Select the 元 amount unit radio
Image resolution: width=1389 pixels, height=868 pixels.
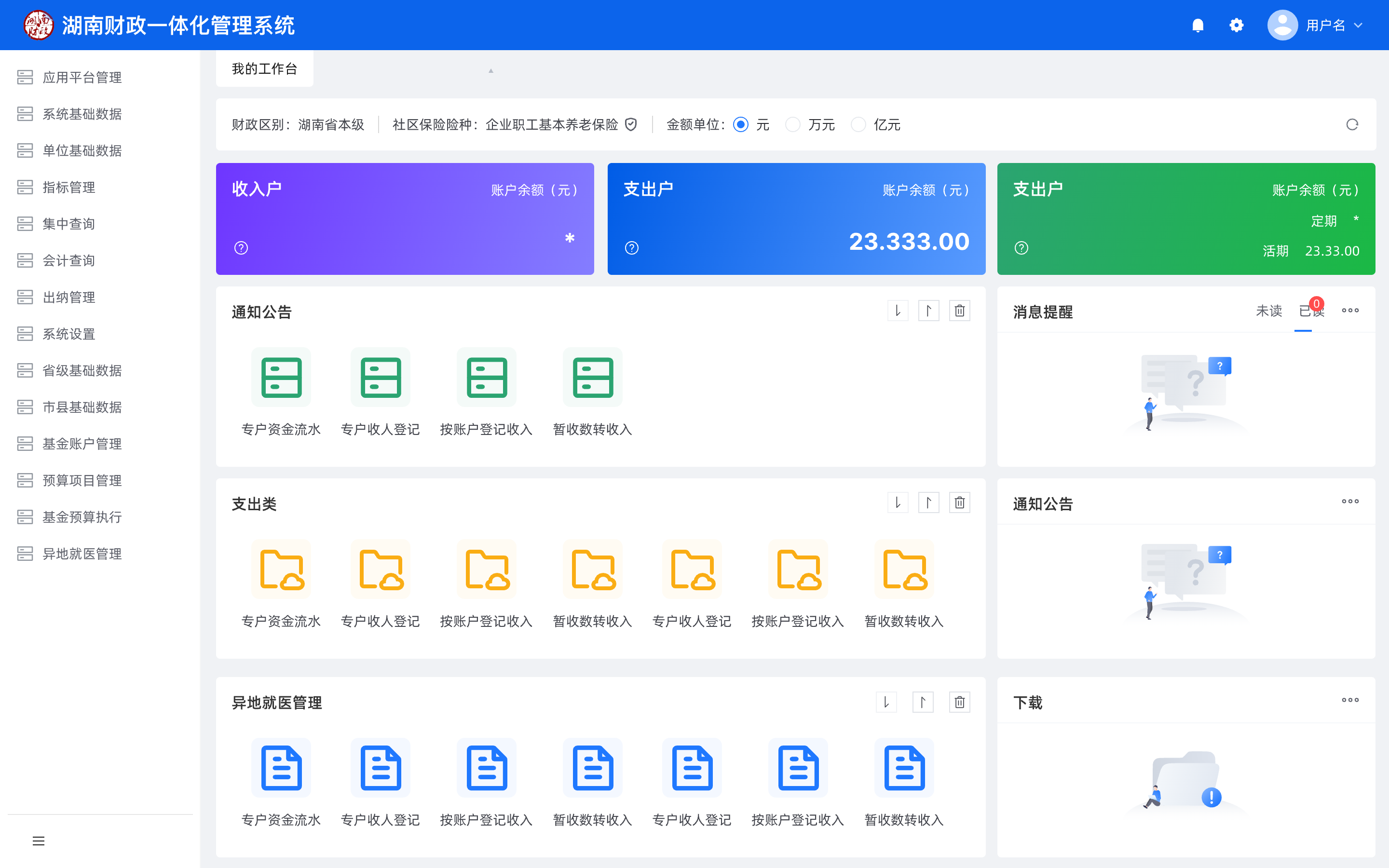741,124
